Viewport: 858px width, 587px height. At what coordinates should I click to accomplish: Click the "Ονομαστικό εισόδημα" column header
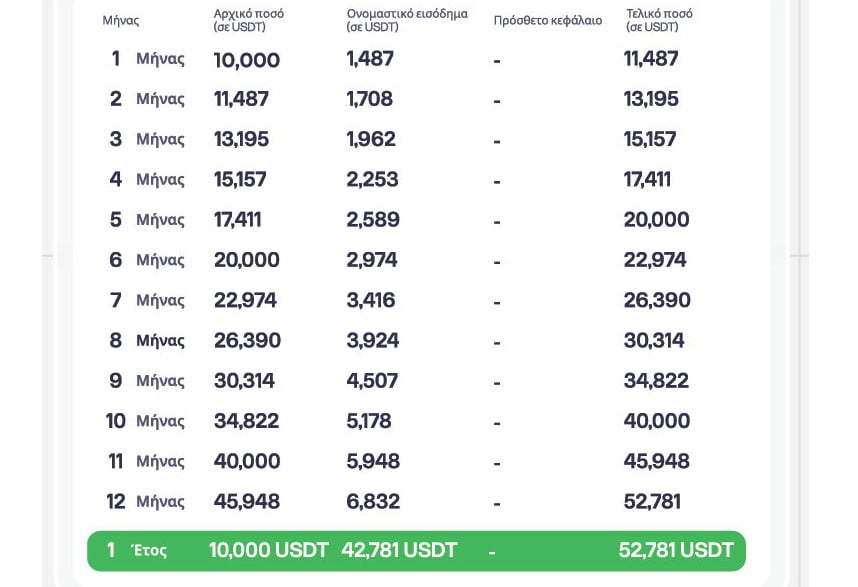click(x=407, y=20)
